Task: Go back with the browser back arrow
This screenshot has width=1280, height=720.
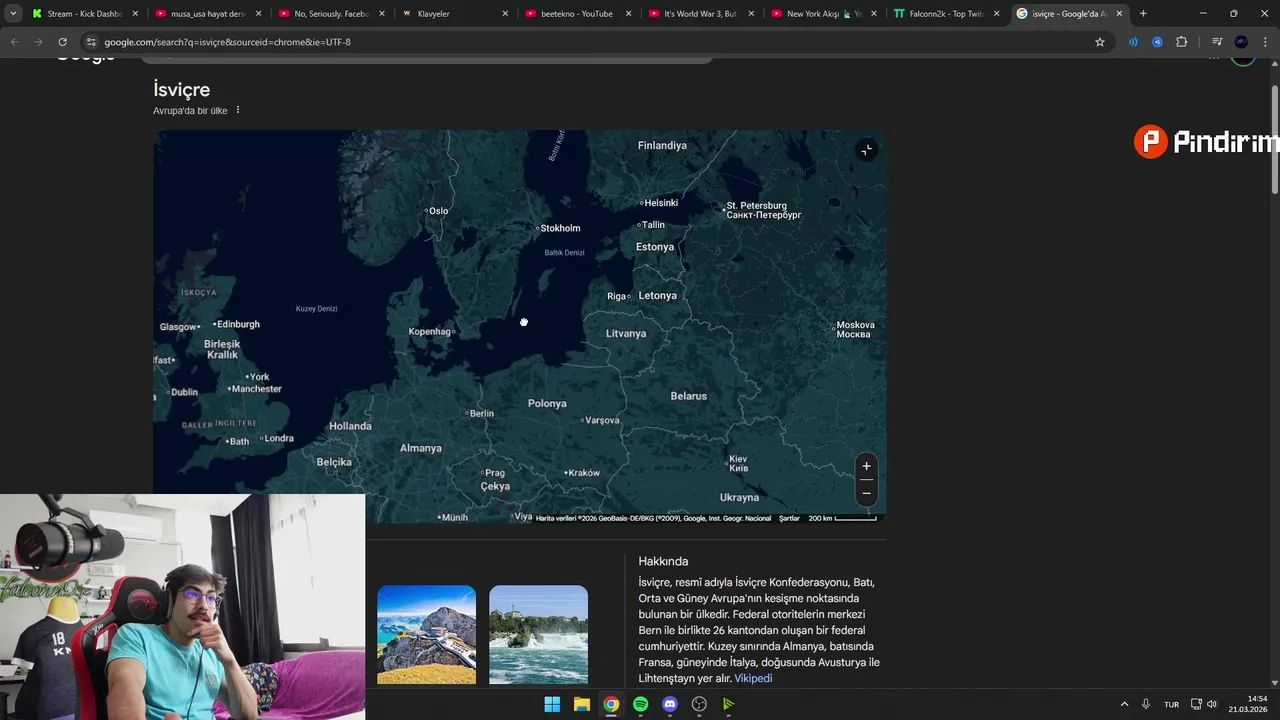Action: [x=14, y=42]
